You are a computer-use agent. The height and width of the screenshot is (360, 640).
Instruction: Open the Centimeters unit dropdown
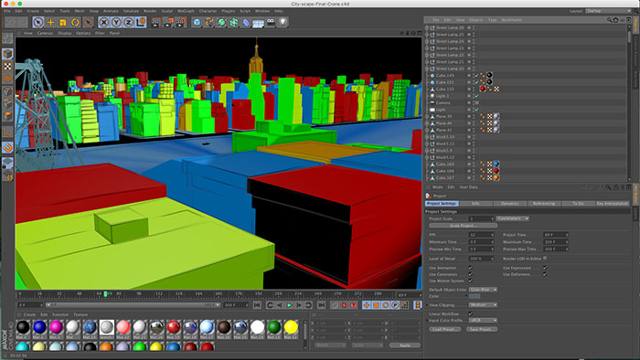coord(513,219)
